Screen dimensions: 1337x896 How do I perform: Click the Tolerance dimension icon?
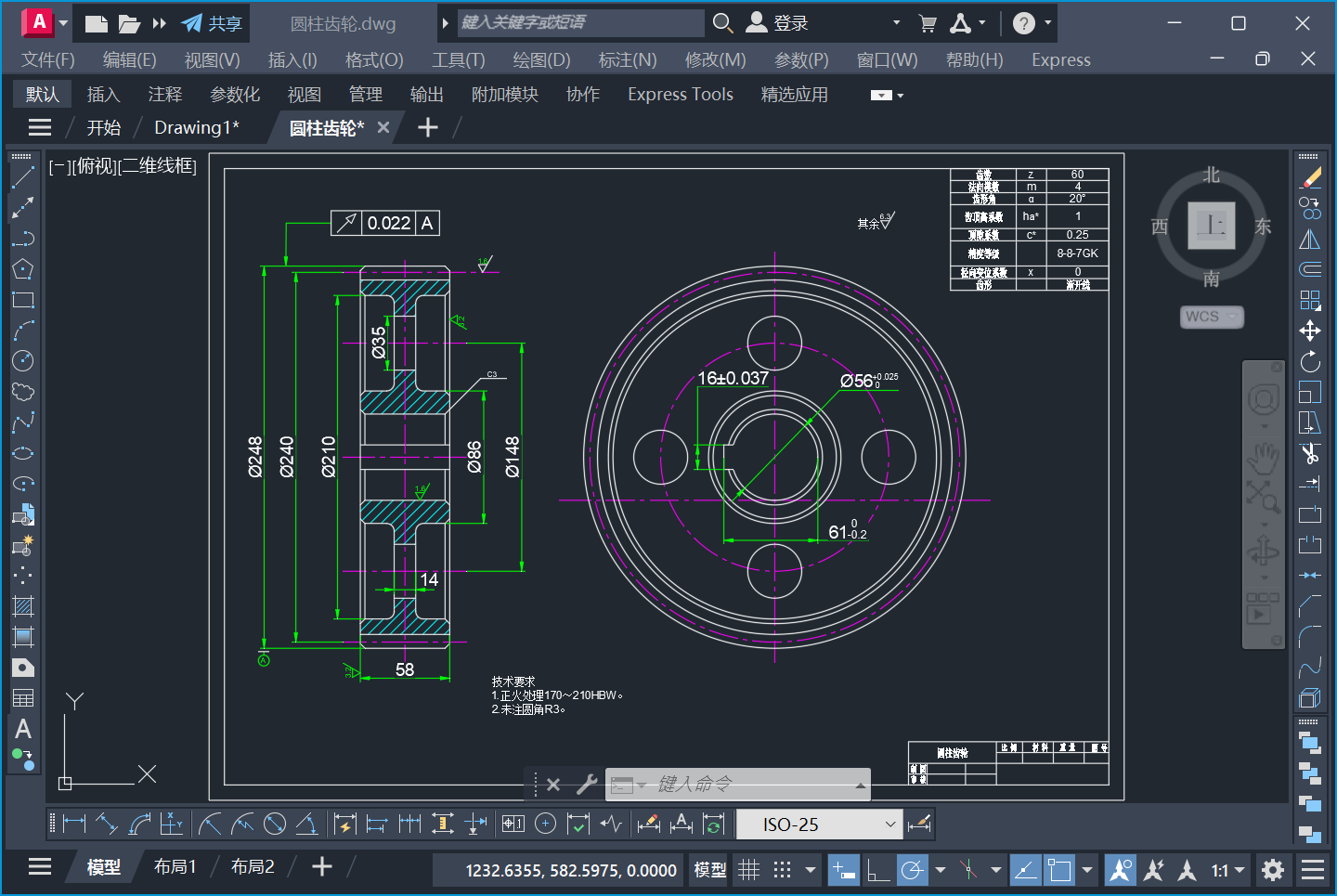(x=513, y=824)
